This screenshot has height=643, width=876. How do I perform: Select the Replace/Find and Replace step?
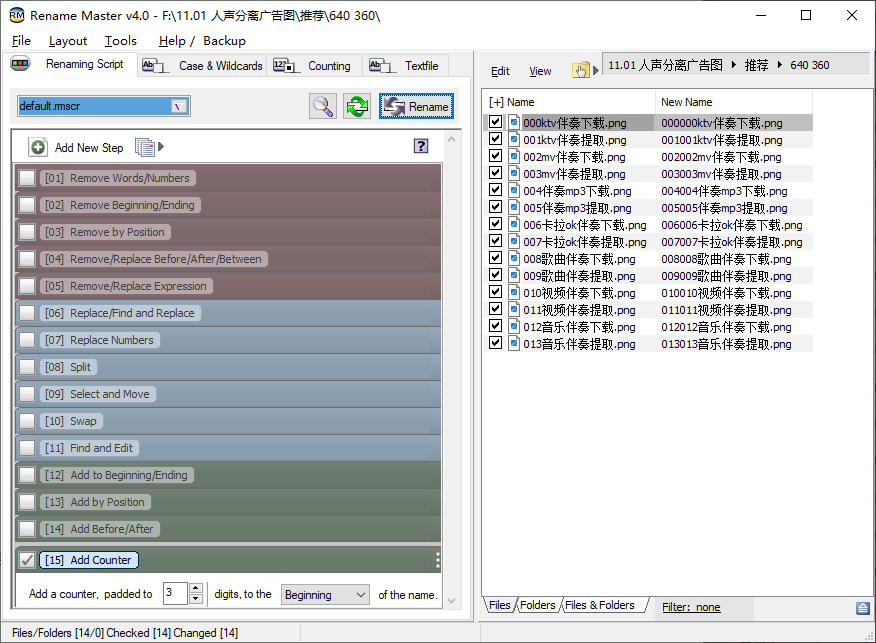(132, 313)
